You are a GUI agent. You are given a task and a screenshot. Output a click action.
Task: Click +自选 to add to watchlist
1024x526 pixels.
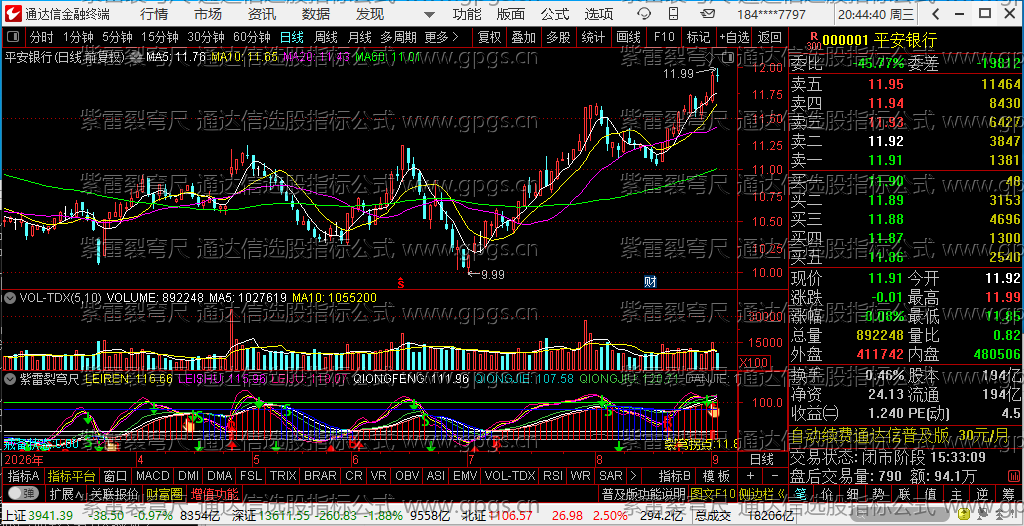[735, 37]
